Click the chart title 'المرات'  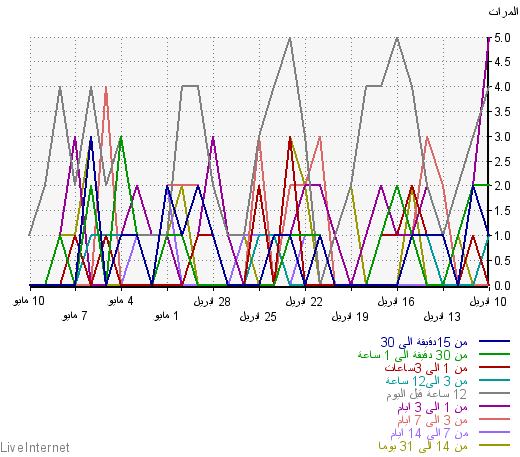coord(503,12)
